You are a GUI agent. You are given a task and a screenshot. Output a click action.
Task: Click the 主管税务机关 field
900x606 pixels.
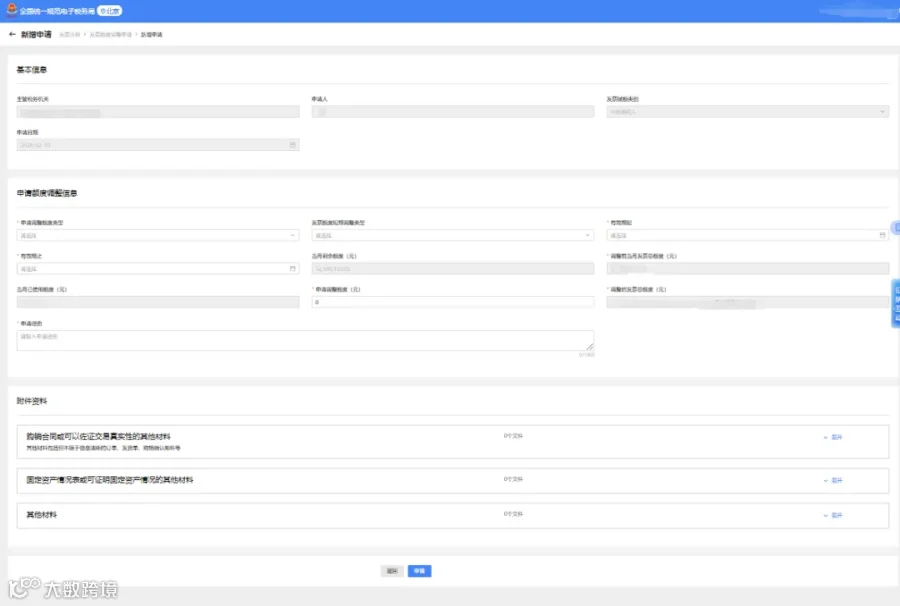(x=158, y=112)
